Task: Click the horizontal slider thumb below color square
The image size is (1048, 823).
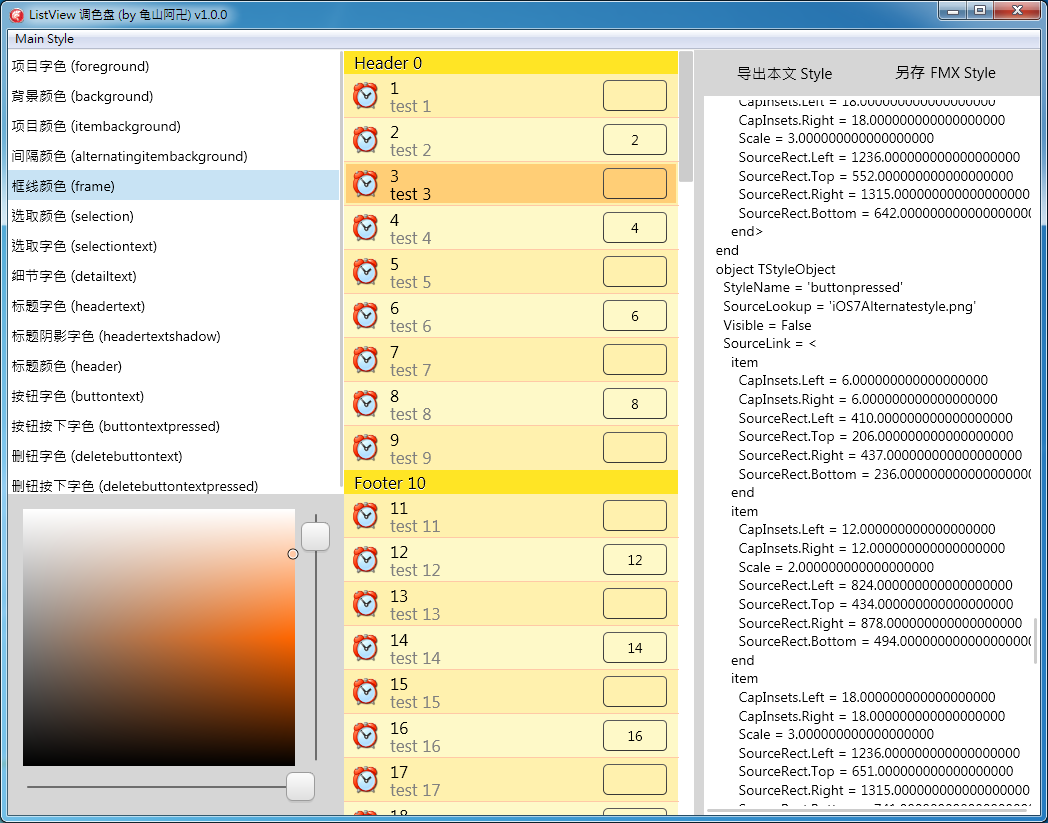Action: [x=301, y=786]
